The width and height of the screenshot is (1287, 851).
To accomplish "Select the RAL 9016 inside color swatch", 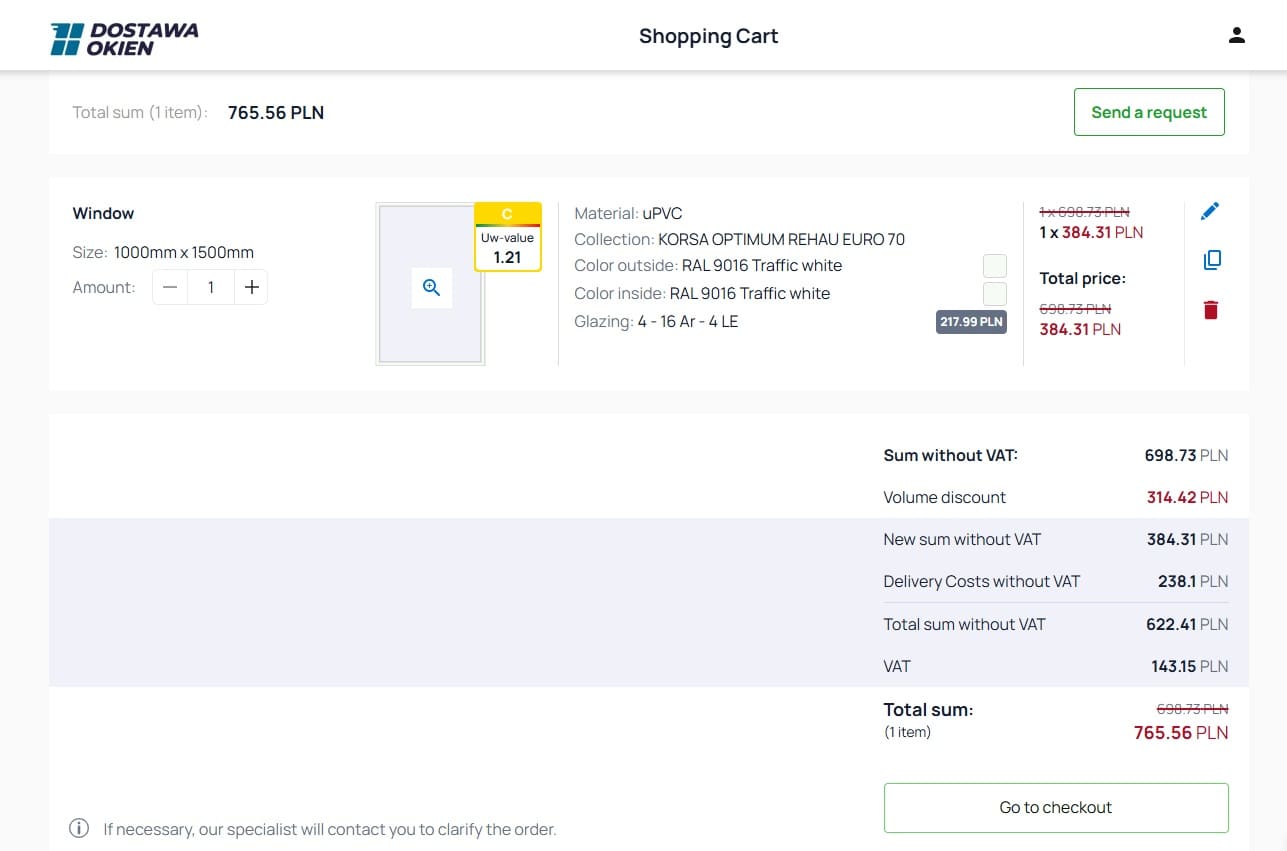I will pos(994,293).
